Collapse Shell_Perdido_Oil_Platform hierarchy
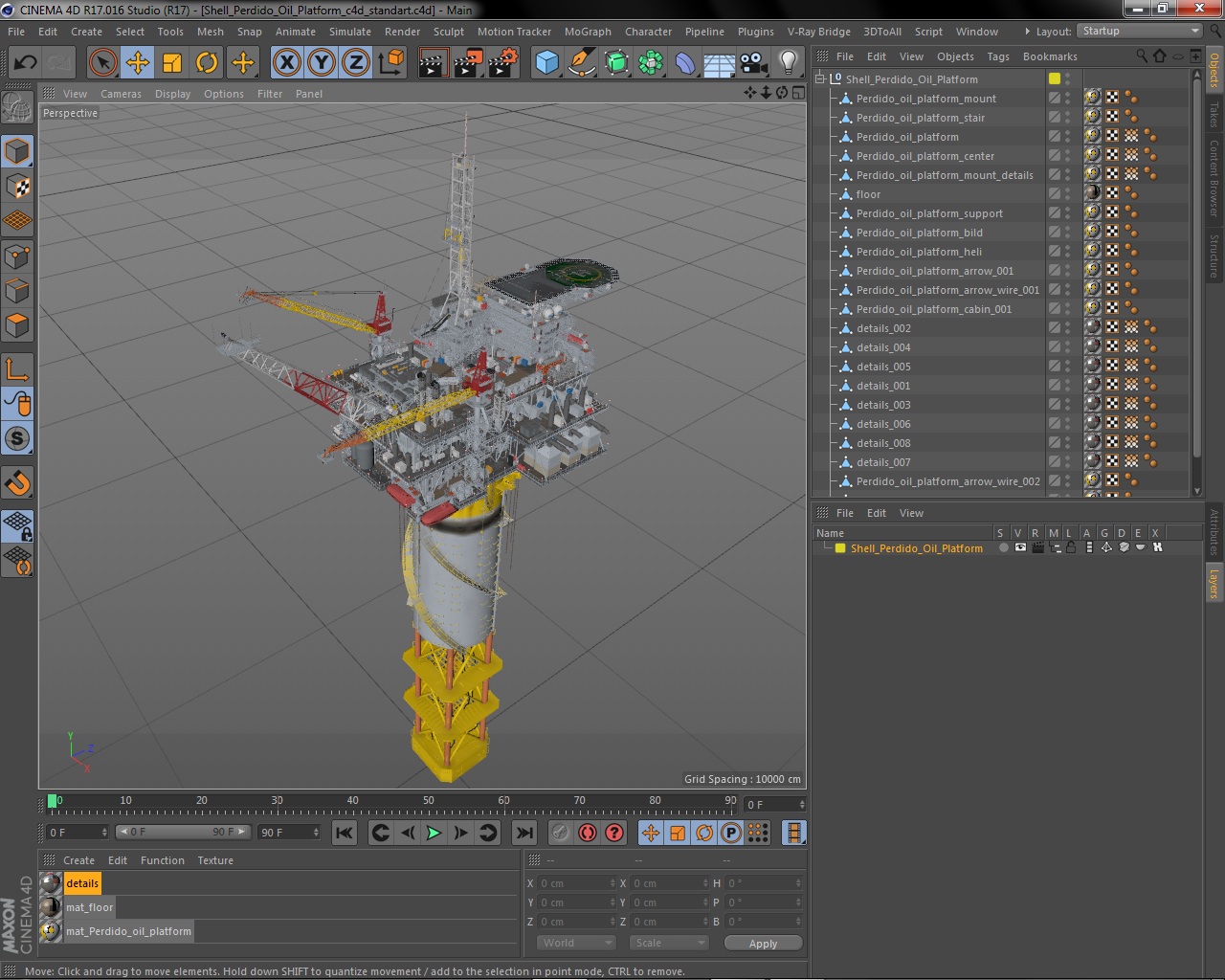Screen dimensions: 1225x980 [820, 79]
